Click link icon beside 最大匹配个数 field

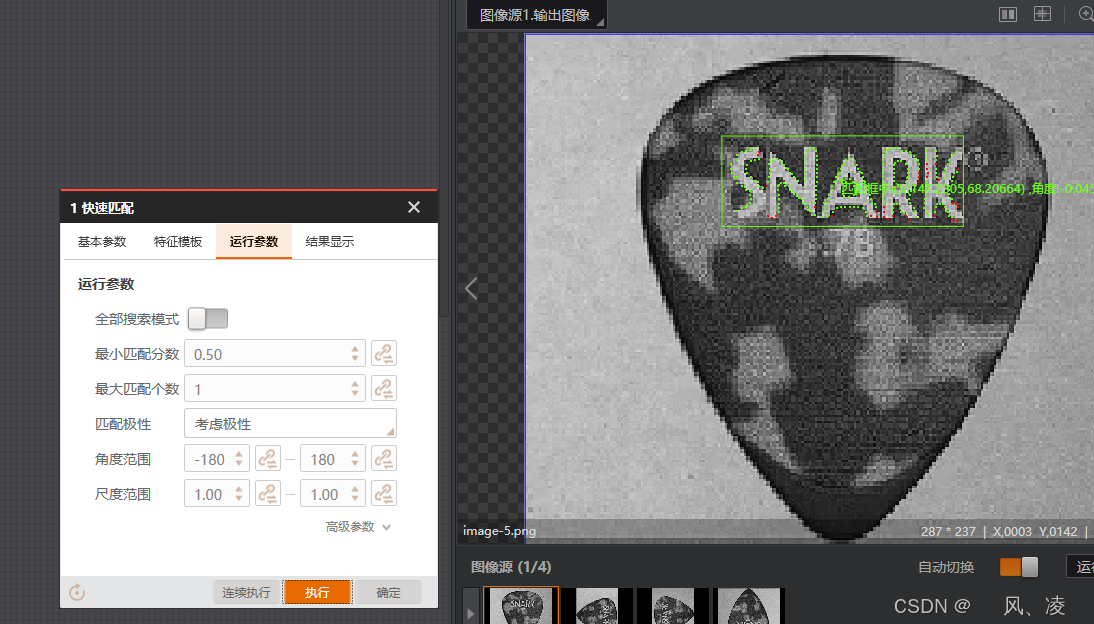point(384,389)
